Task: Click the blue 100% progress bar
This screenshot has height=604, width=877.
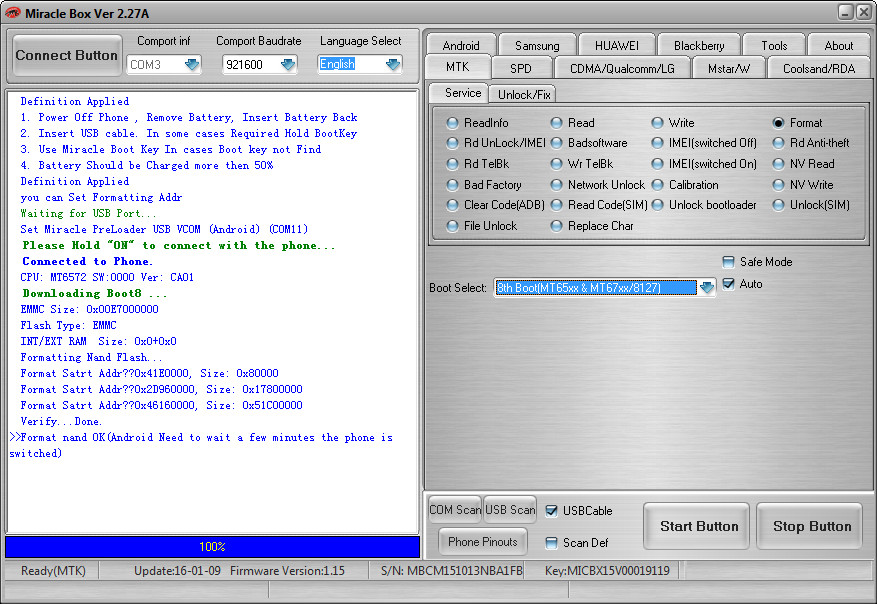Action: click(x=212, y=547)
